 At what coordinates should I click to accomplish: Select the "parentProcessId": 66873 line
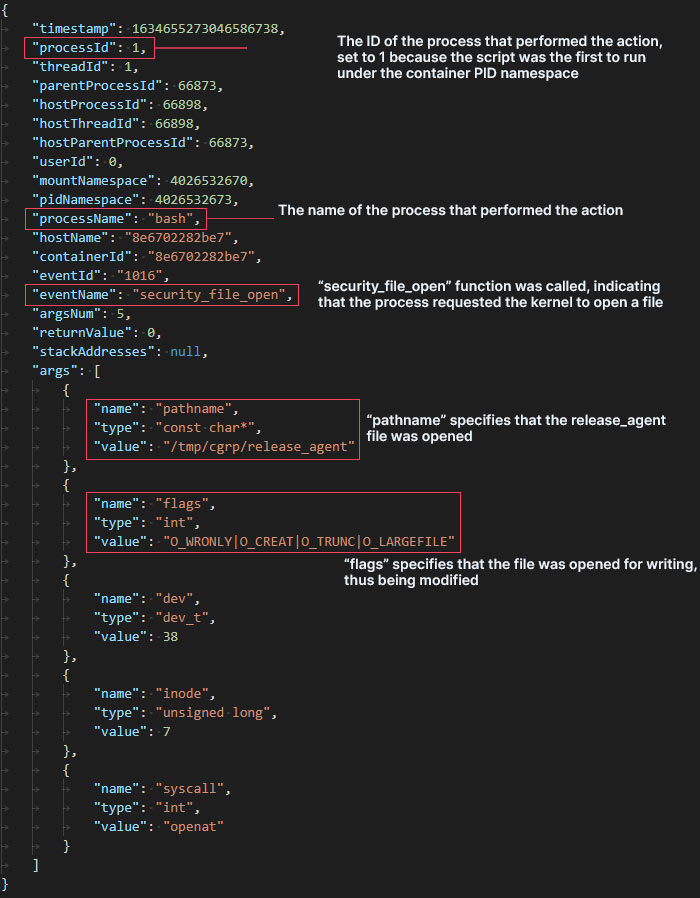tap(127, 85)
